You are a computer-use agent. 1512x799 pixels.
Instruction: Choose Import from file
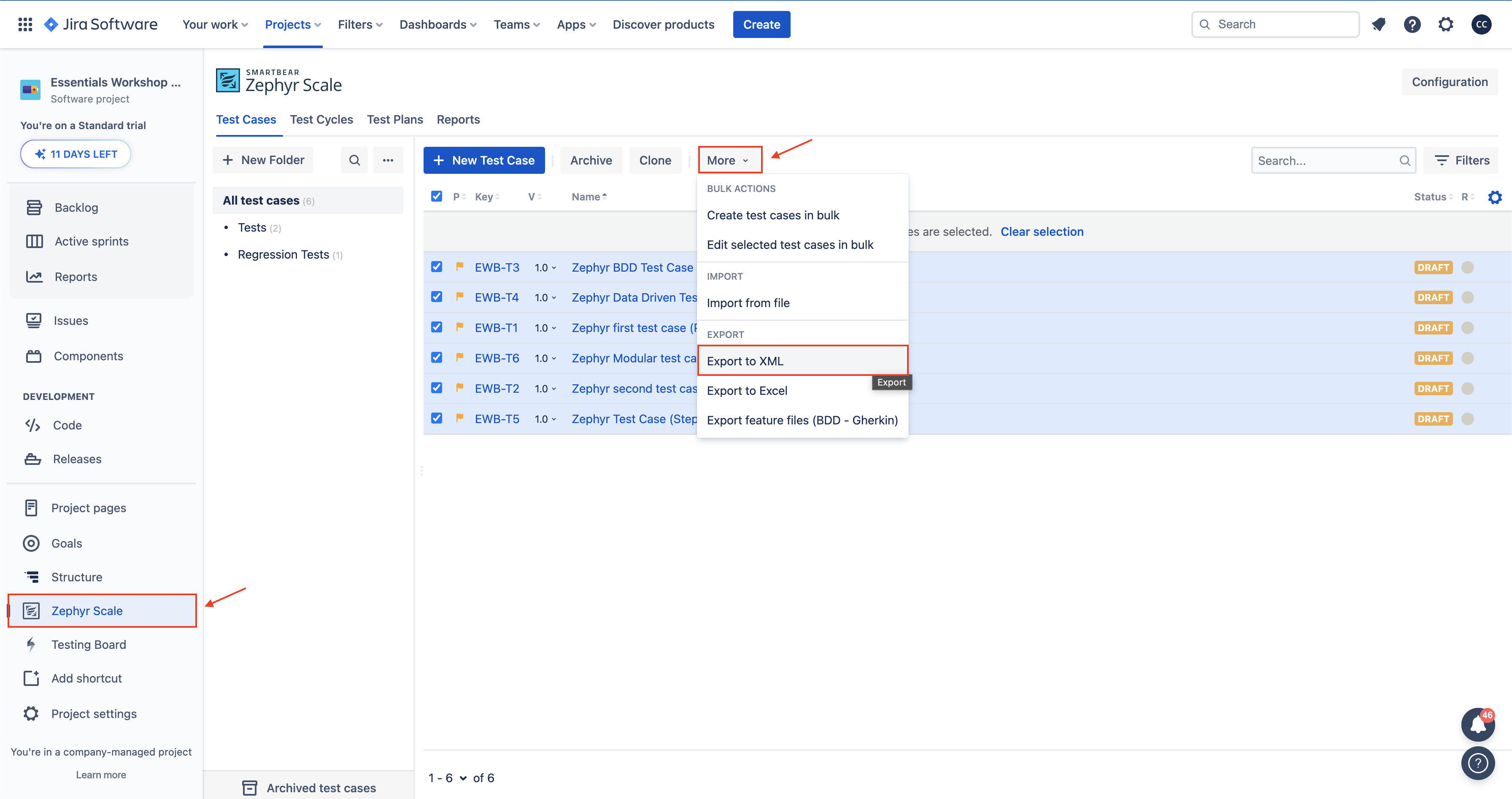tap(802, 303)
